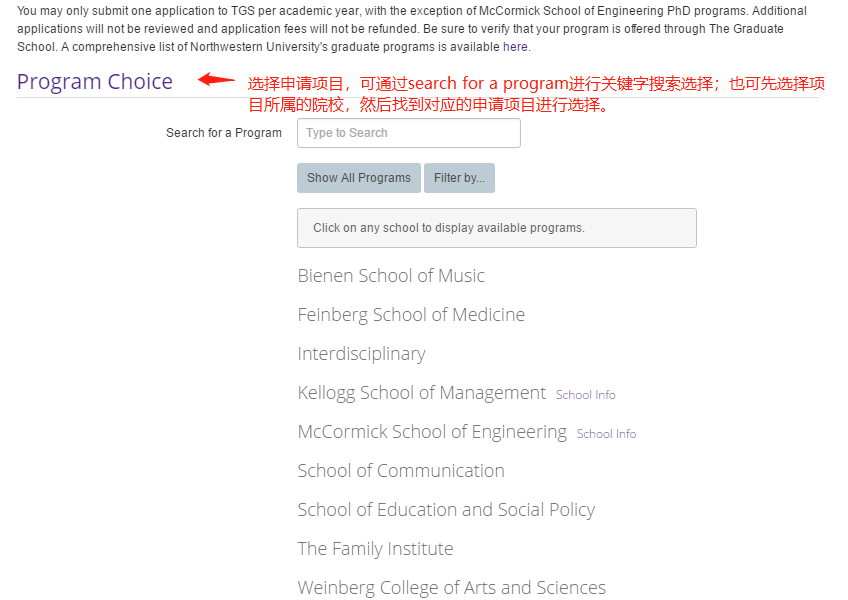Expand Weinberg College of Arts and Sciences
Screen dimensions: 848x600
[451, 587]
